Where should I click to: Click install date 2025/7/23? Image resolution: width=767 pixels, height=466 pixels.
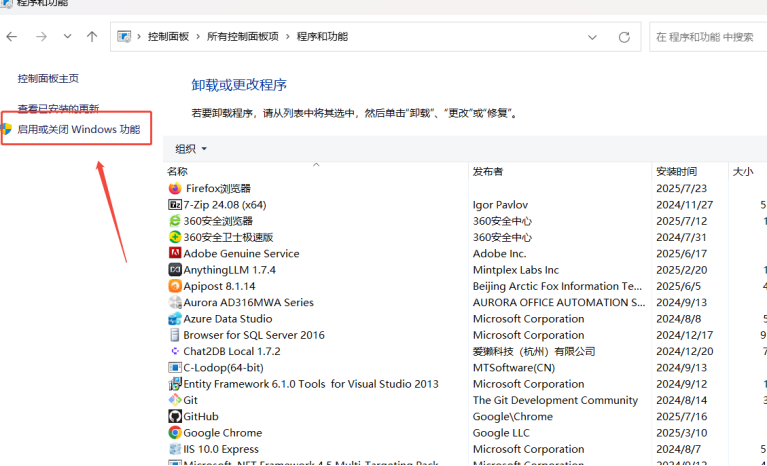681,188
